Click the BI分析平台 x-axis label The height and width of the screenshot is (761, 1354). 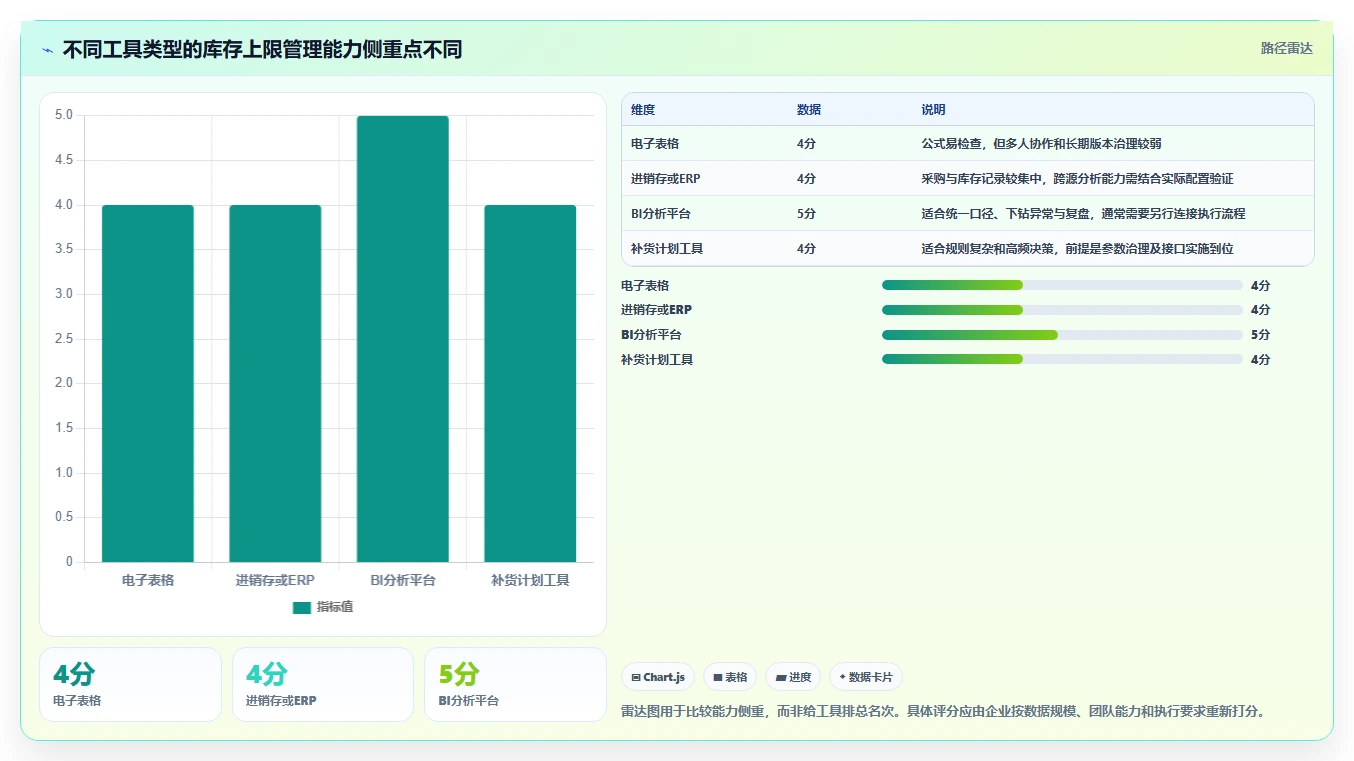pyautogui.click(x=403, y=580)
